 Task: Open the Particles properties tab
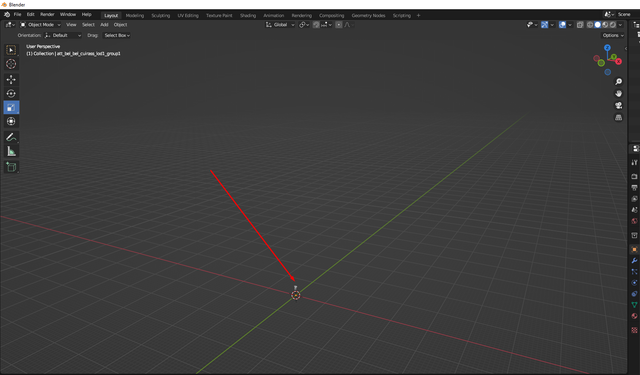pyautogui.click(x=634, y=271)
